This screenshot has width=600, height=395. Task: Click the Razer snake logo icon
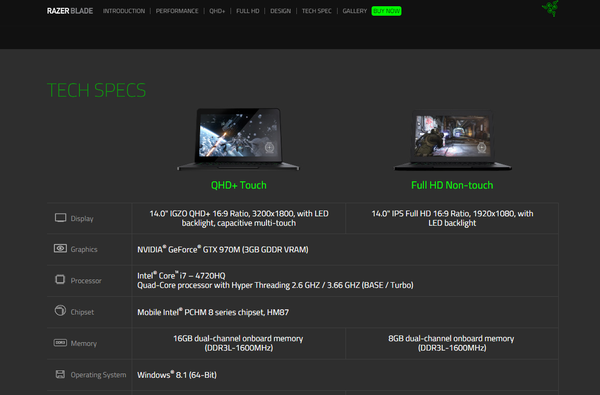pyautogui.click(x=550, y=8)
